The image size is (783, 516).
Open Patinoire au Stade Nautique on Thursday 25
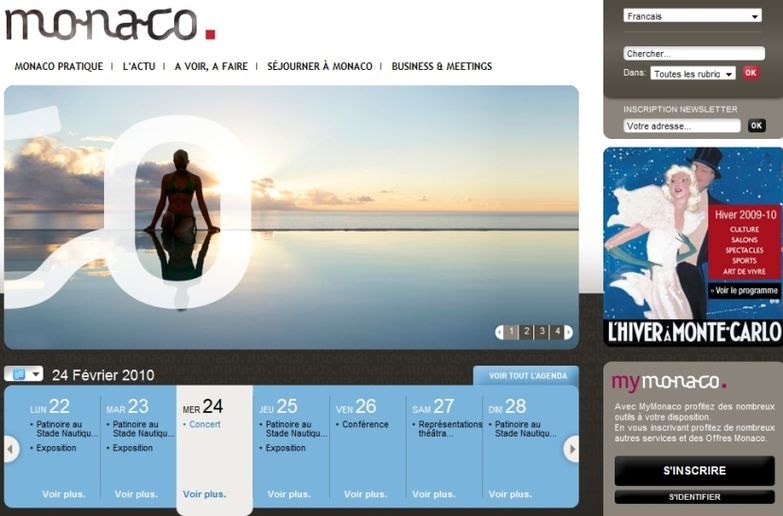[x=296, y=429]
